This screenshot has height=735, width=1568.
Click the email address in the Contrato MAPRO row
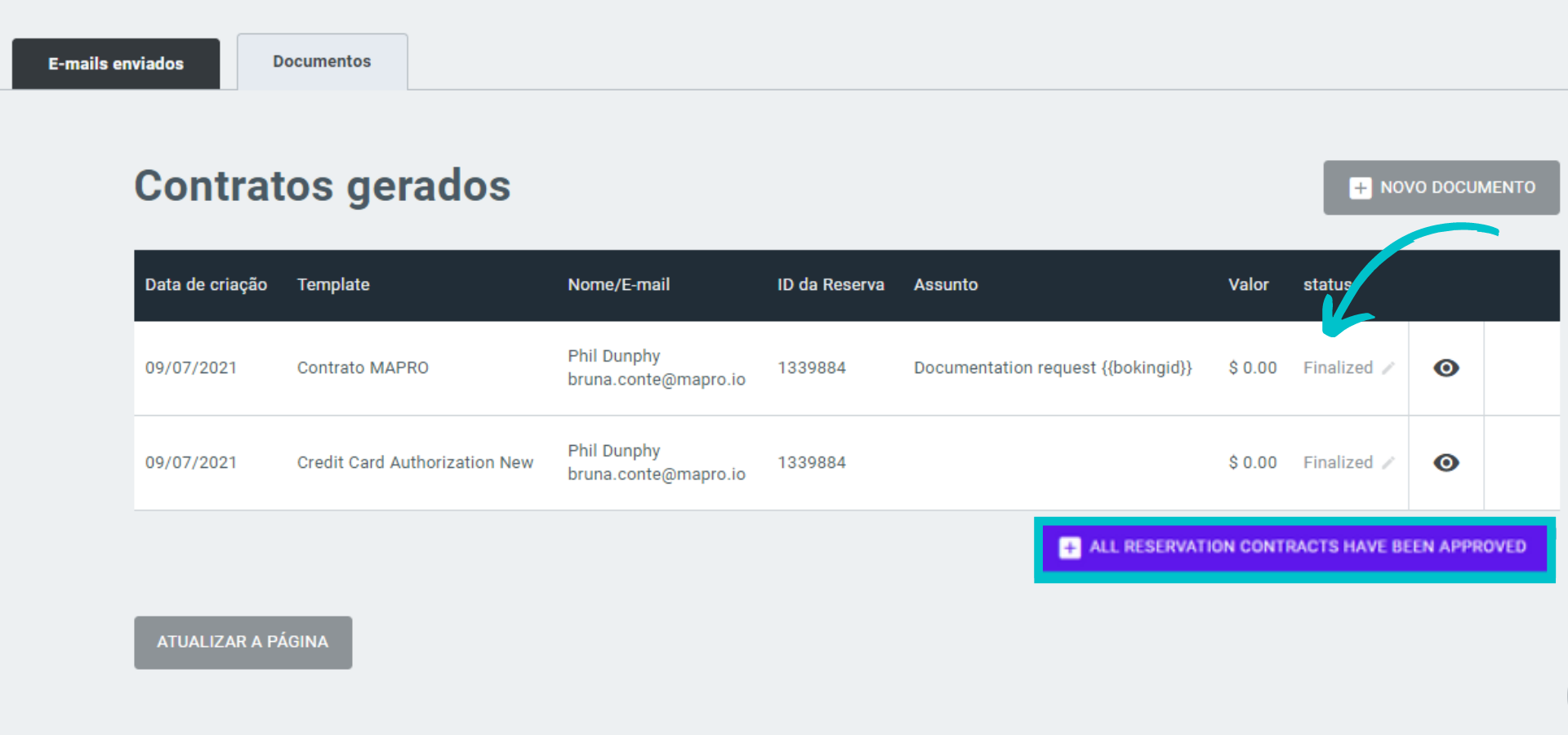pos(656,380)
